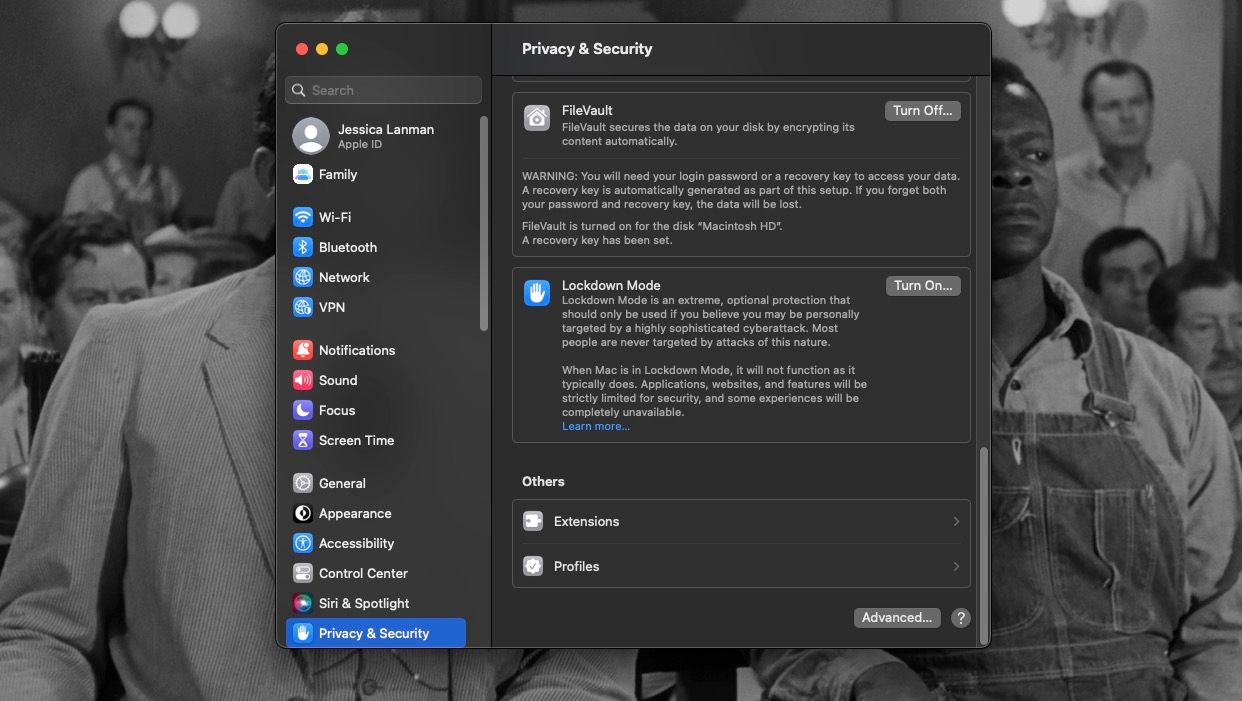The image size is (1242, 701).
Task: Expand the Extensions section
Action: [x=740, y=521]
